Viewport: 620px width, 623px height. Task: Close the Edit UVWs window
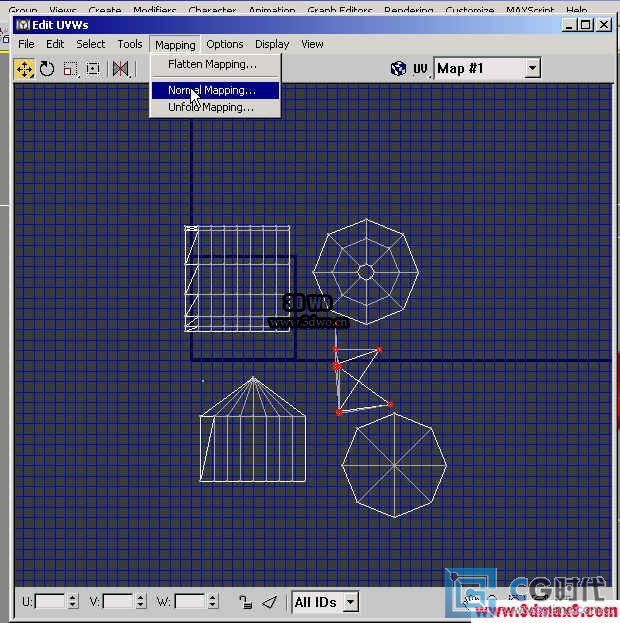pos(604,25)
